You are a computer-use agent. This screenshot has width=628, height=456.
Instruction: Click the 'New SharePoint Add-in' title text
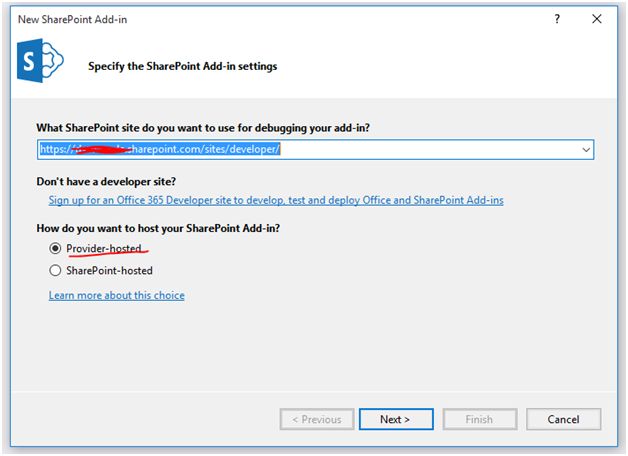tap(72, 19)
